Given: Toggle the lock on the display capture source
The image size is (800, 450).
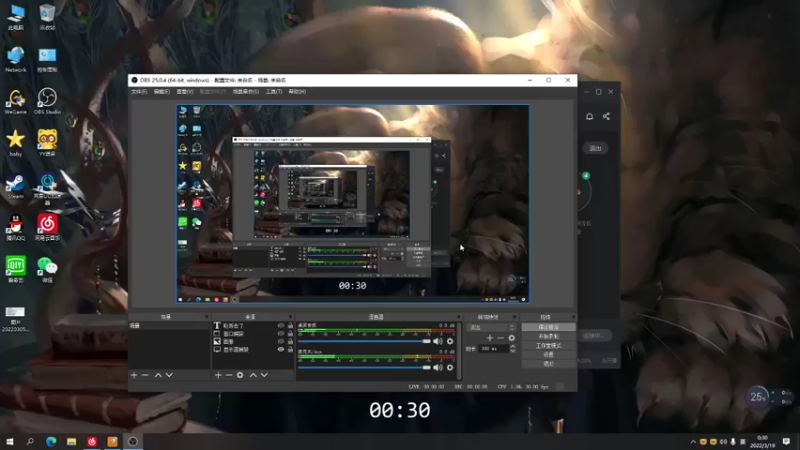Looking at the screenshot, I should coord(290,349).
